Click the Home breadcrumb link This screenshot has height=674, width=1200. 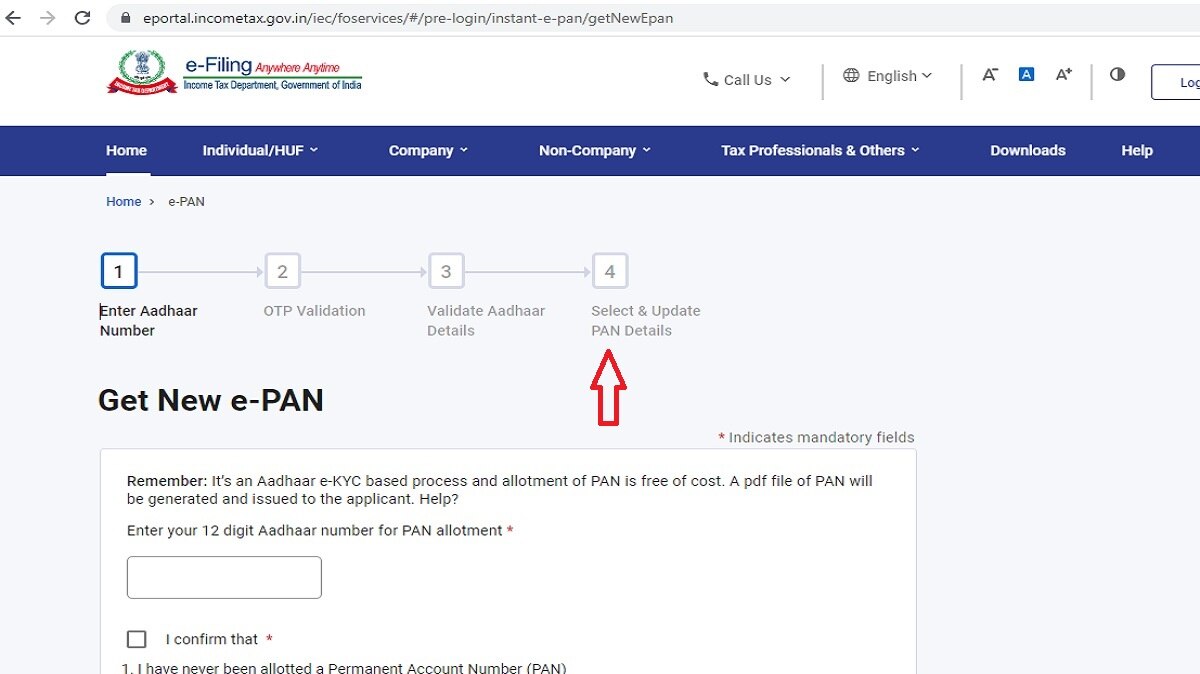pyautogui.click(x=124, y=202)
